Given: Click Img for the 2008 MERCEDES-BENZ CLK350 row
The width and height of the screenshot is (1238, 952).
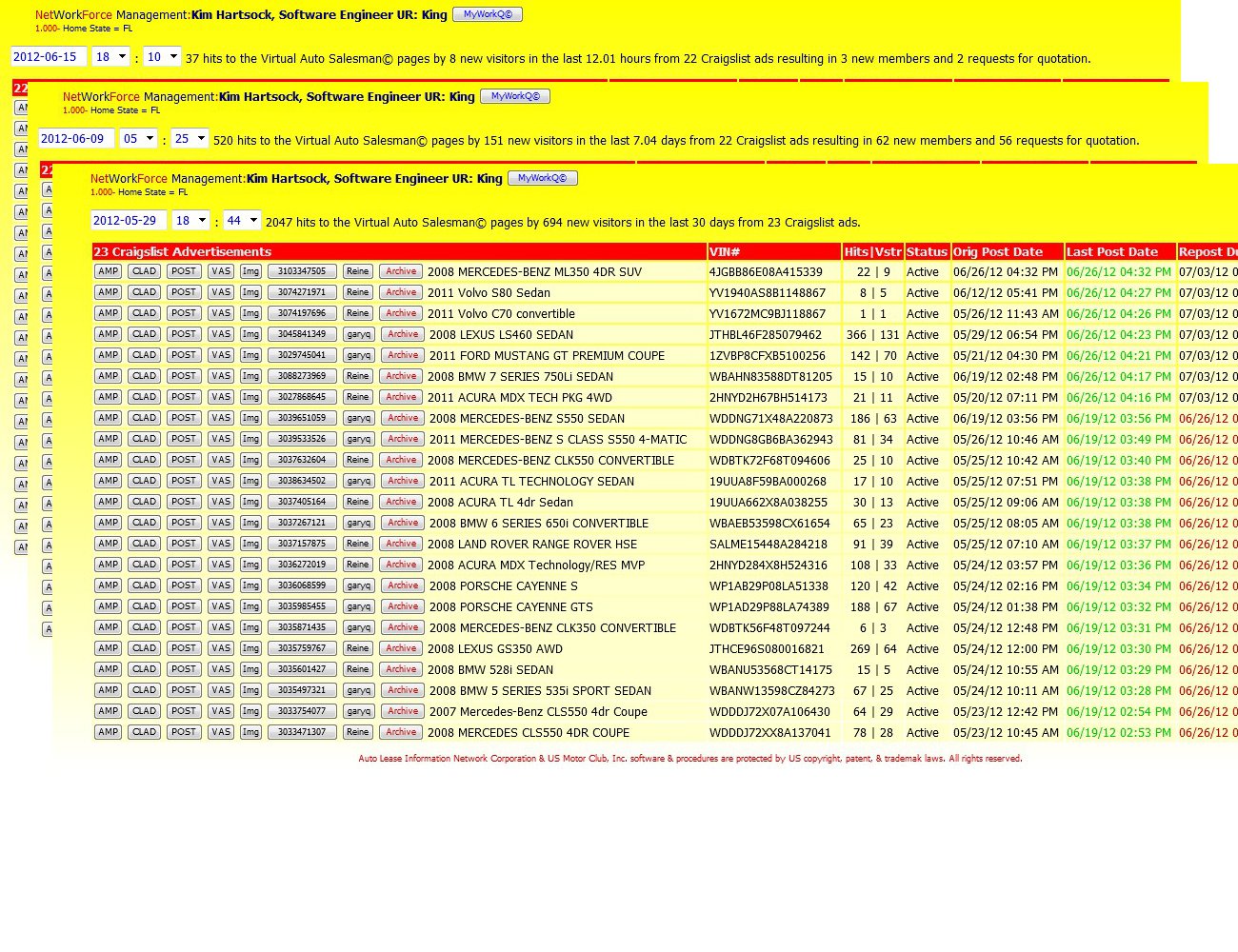Looking at the screenshot, I should tap(250, 627).
